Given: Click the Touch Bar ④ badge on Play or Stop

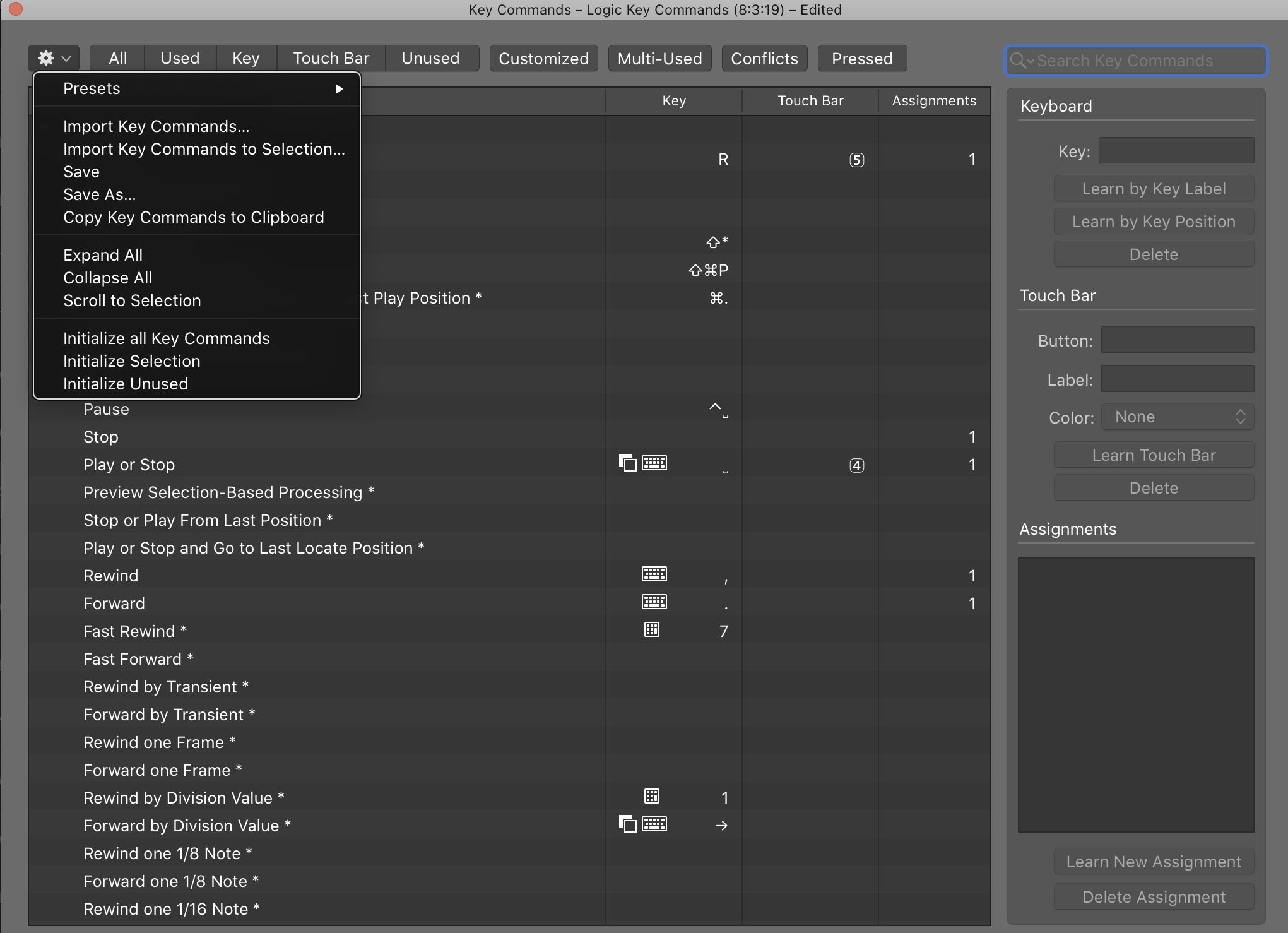Looking at the screenshot, I should [x=856, y=465].
